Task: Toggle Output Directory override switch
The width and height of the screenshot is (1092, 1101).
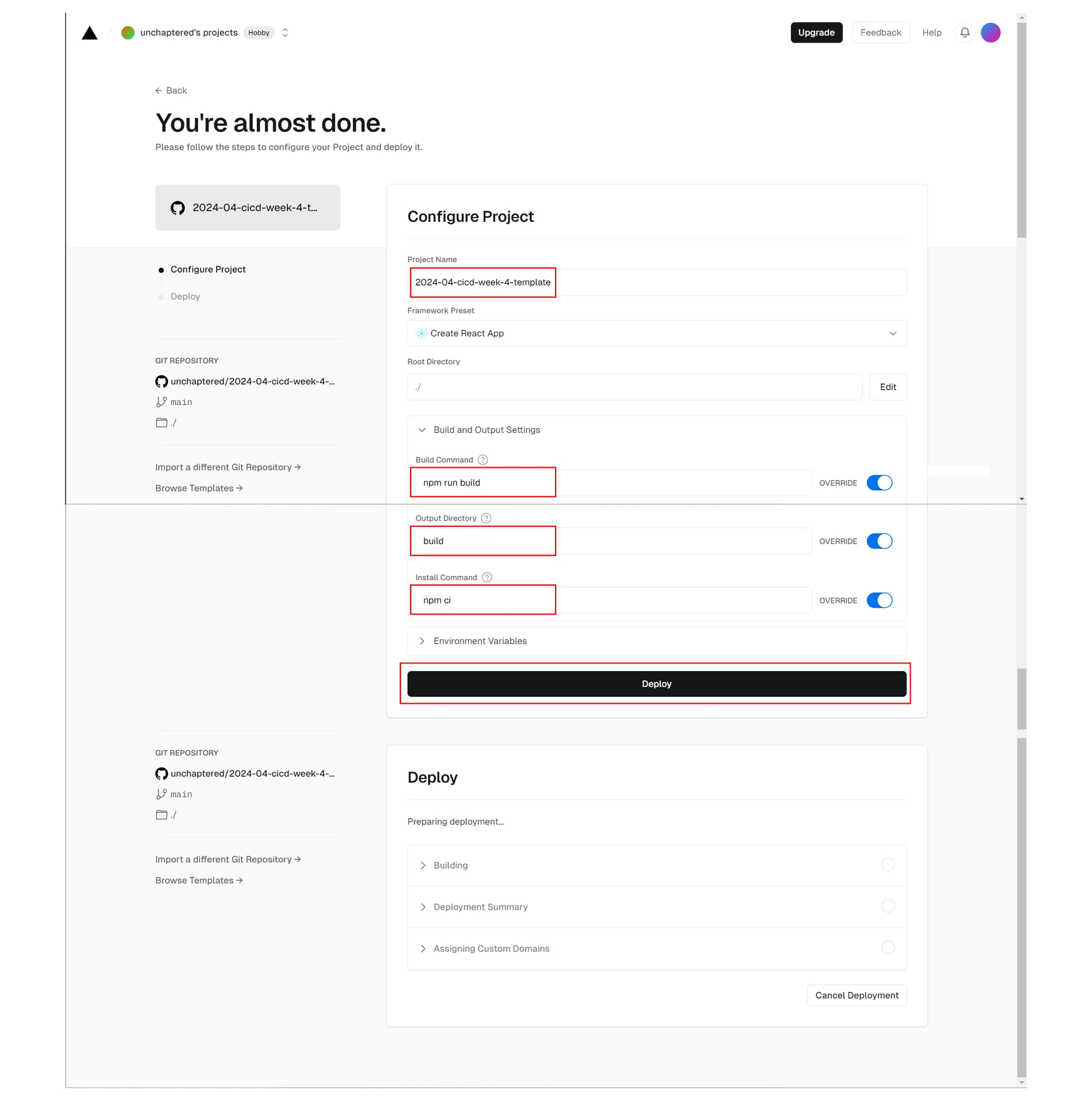Action: tap(879, 541)
